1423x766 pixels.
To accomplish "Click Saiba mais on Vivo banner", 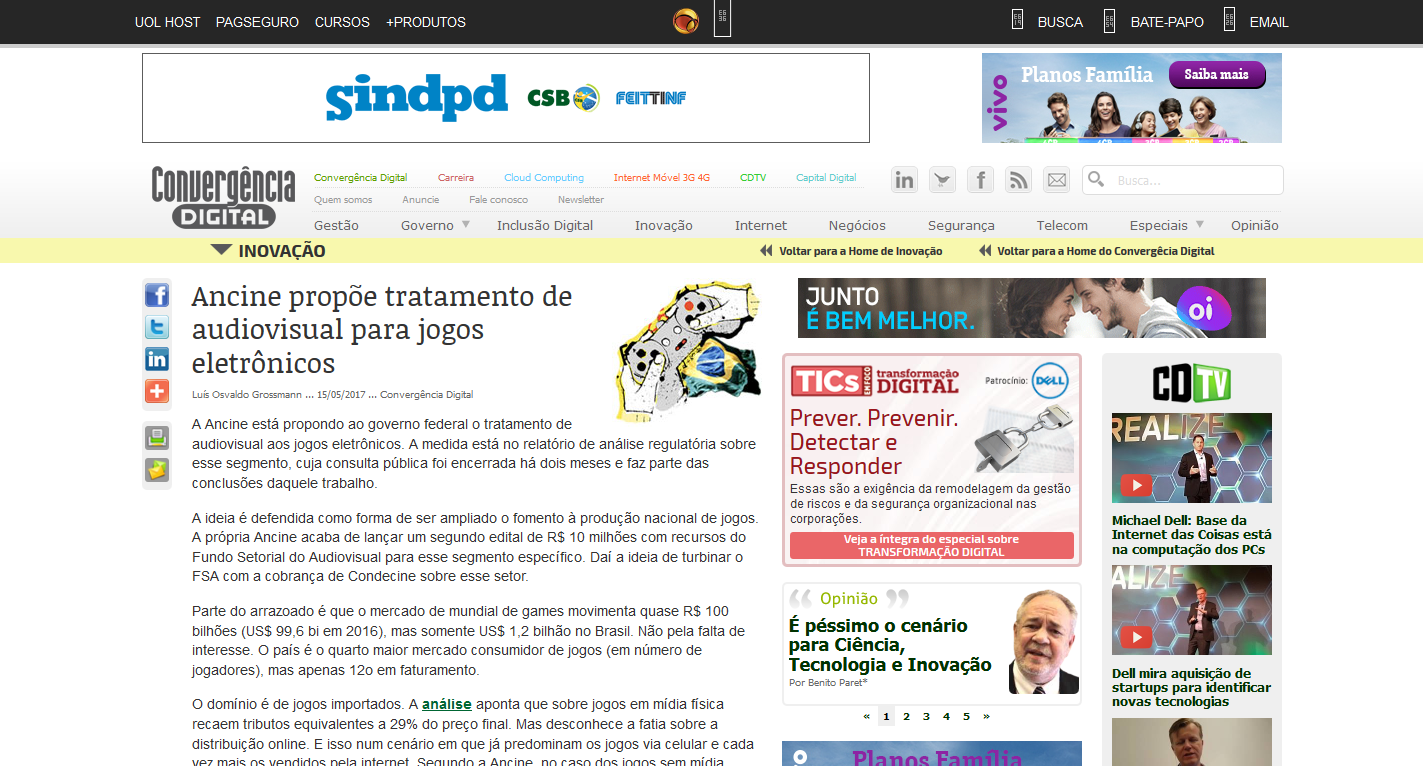I will 1217,75.
